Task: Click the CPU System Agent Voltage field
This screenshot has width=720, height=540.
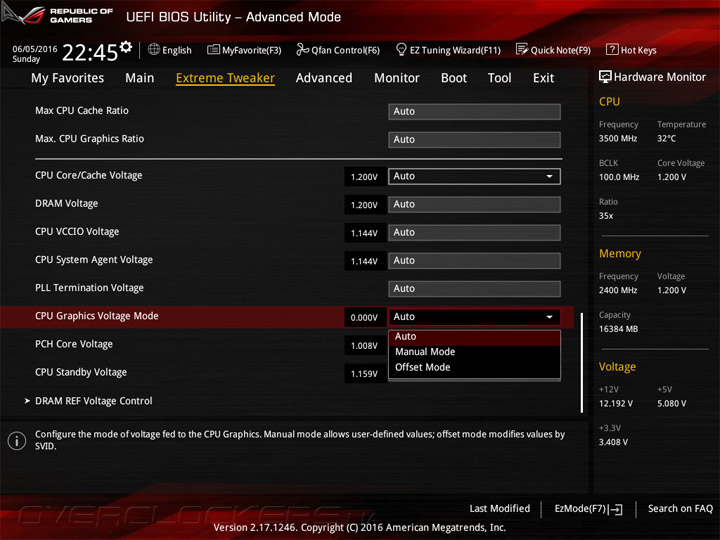Action: click(474, 261)
